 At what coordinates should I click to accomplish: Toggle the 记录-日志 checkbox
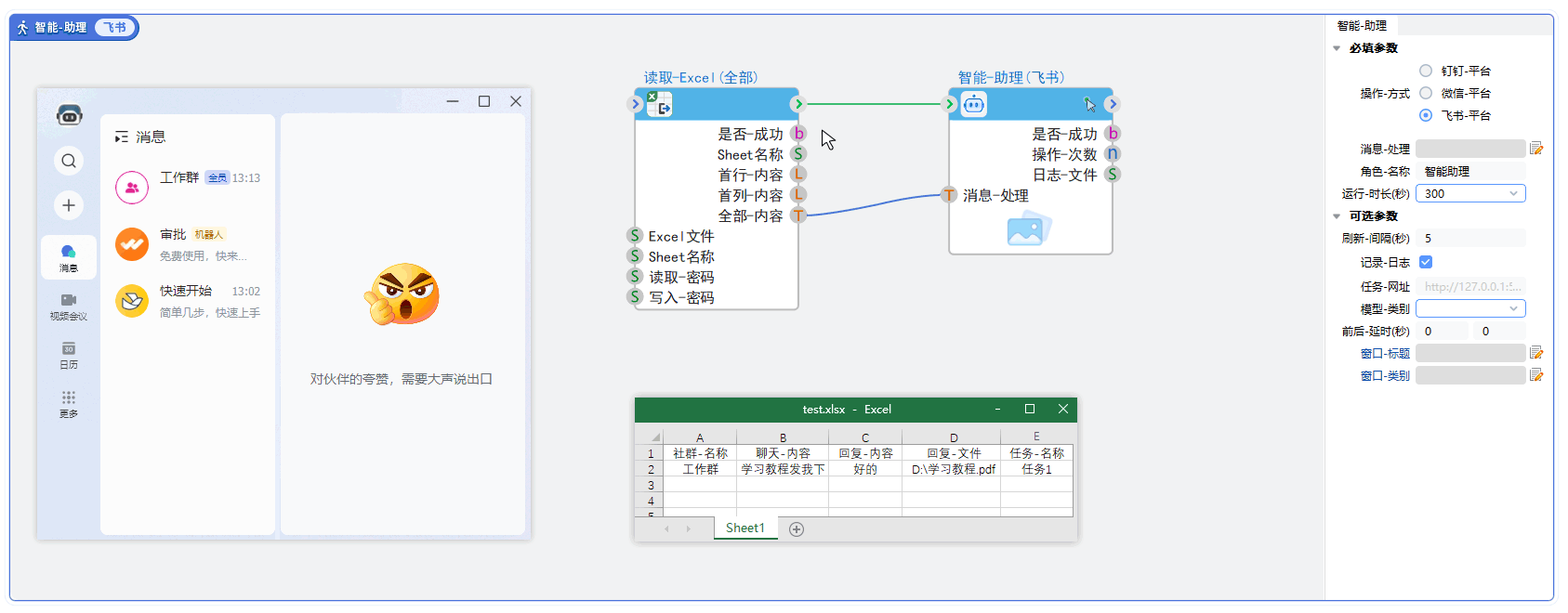tap(1426, 262)
